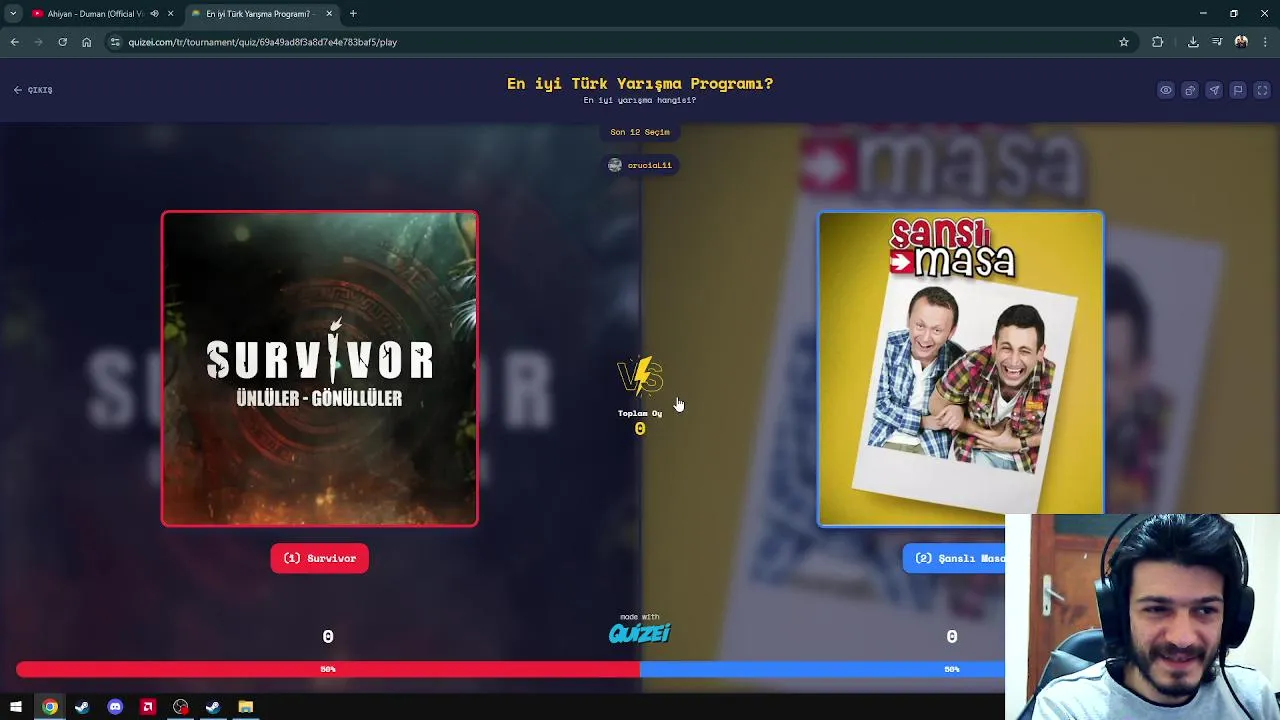Click the Chrome taskbar icon
Image resolution: width=1280 pixels, height=720 pixels.
pos(49,707)
